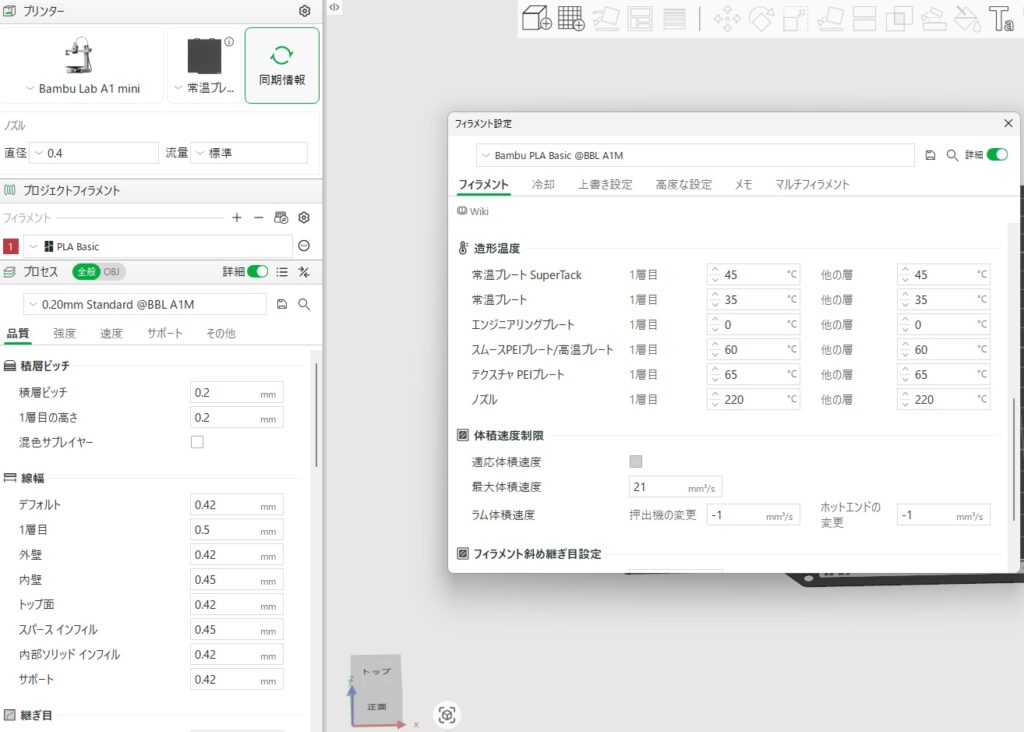Screen dimensions: 1024x732
Task: Click 1層目の高さ value field
Action: (236, 417)
